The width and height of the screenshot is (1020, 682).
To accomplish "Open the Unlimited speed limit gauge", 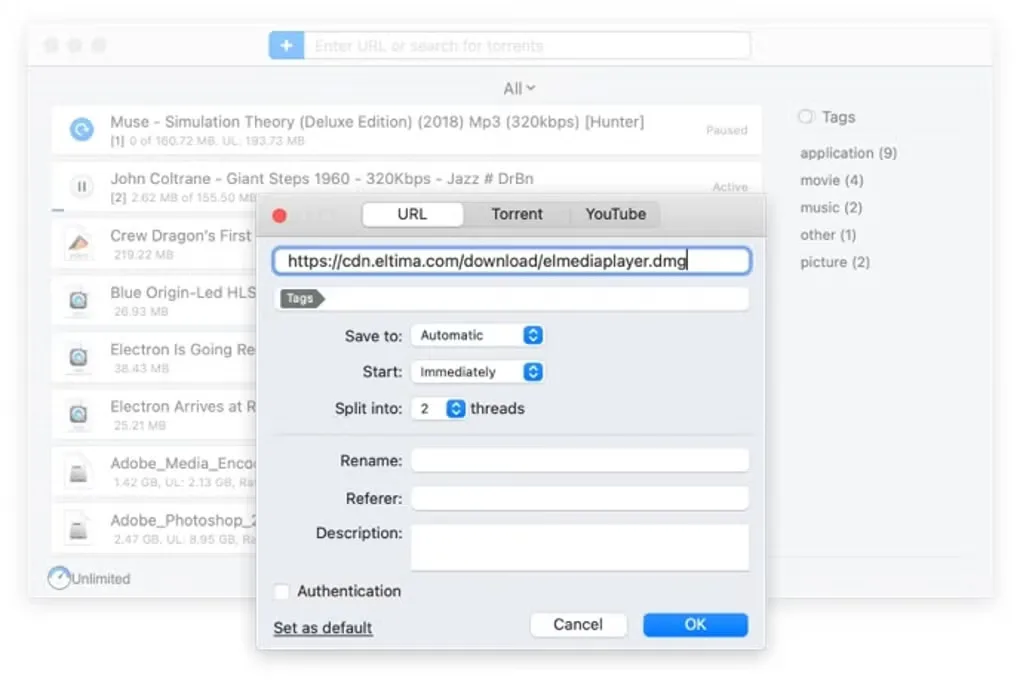I will click(59, 578).
